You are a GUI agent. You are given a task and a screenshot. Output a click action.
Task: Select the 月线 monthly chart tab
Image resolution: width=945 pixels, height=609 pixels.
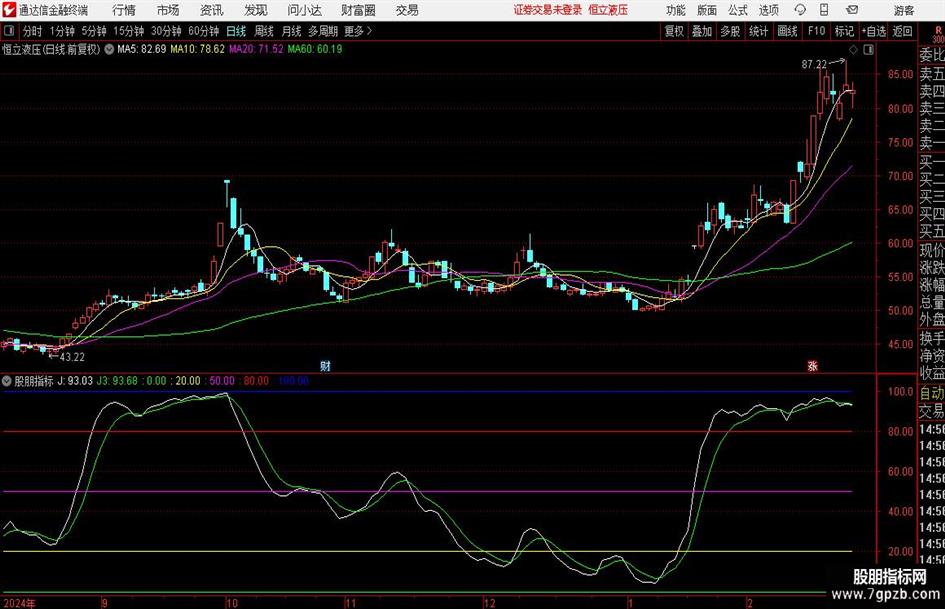(292, 31)
